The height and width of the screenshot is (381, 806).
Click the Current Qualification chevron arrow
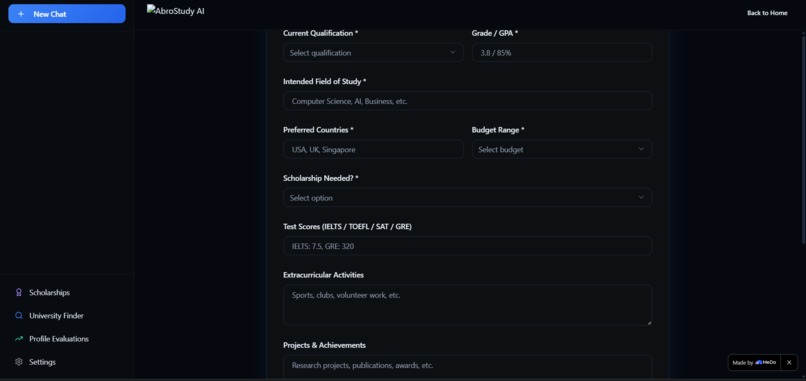(453, 52)
